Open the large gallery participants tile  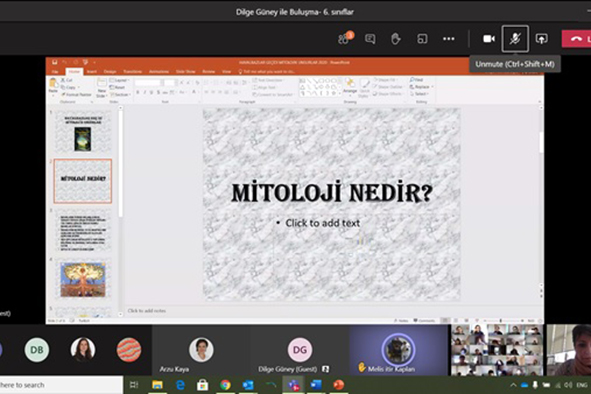tap(497, 350)
